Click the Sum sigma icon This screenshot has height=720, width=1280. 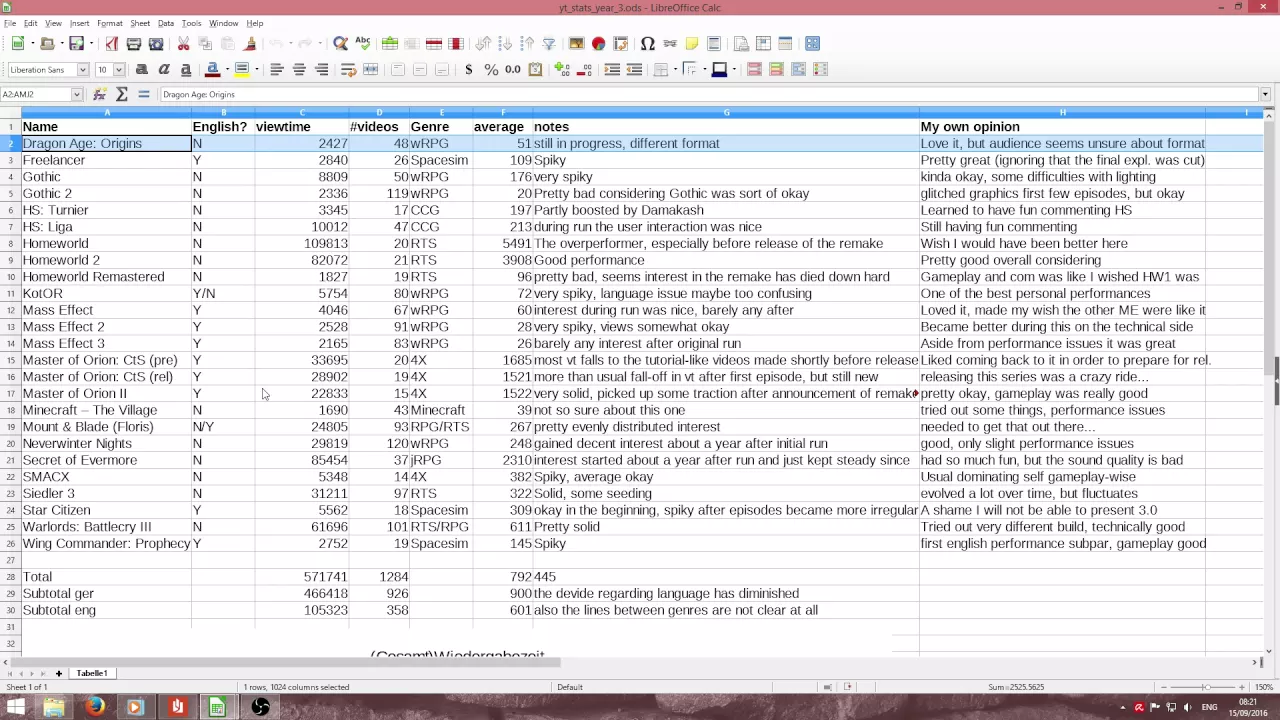122,94
